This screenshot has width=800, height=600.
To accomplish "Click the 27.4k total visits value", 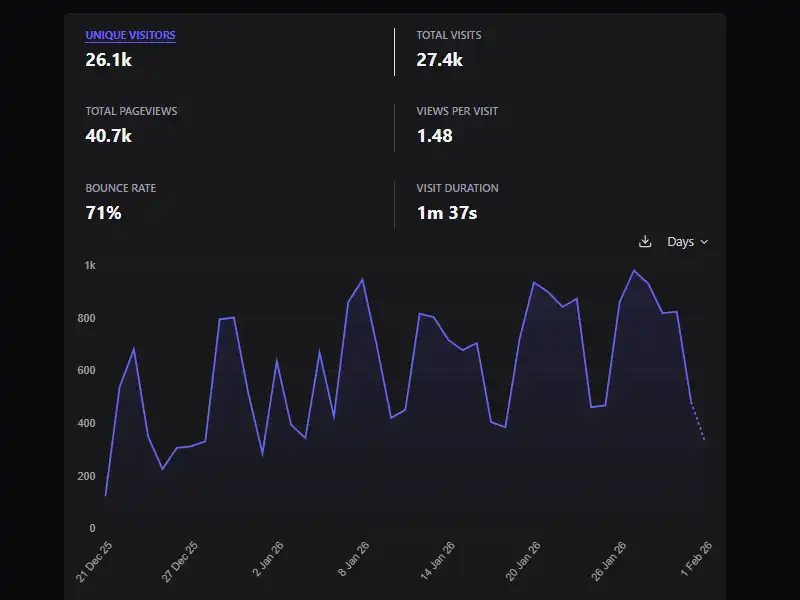I will click(x=438, y=59).
